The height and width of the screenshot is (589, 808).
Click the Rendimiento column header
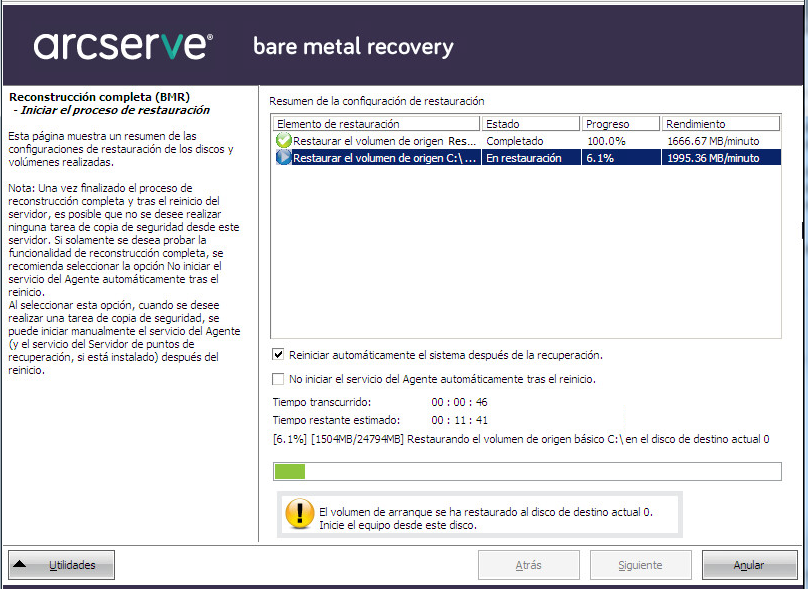721,124
